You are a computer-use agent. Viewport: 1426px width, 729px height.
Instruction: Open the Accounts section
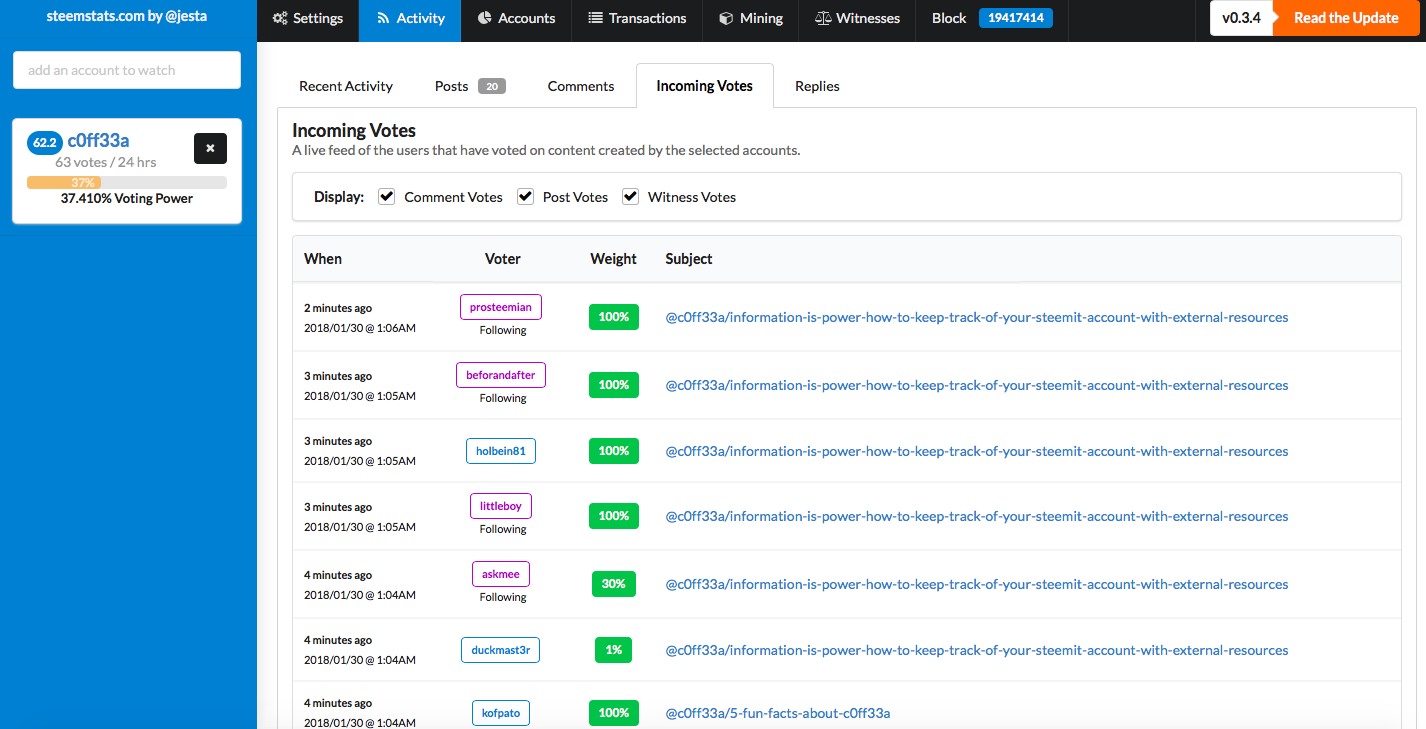coord(516,18)
